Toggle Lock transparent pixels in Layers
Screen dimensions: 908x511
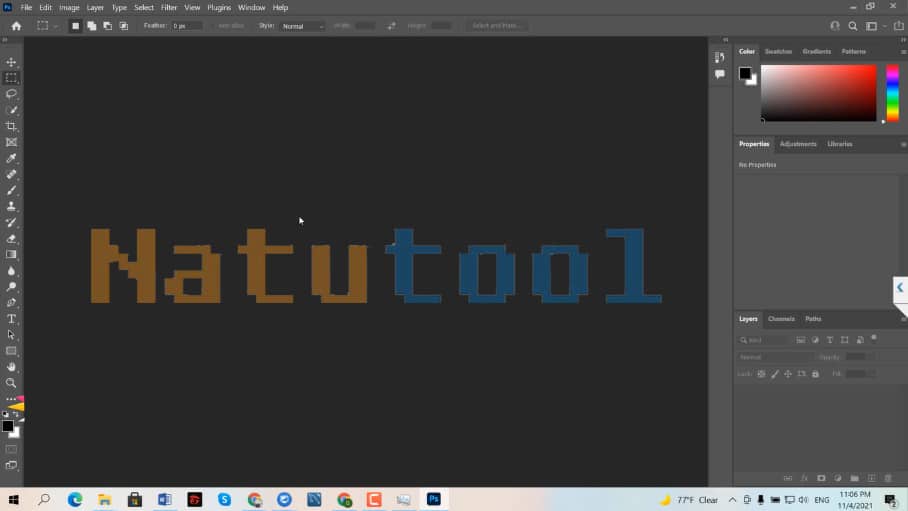(761, 374)
